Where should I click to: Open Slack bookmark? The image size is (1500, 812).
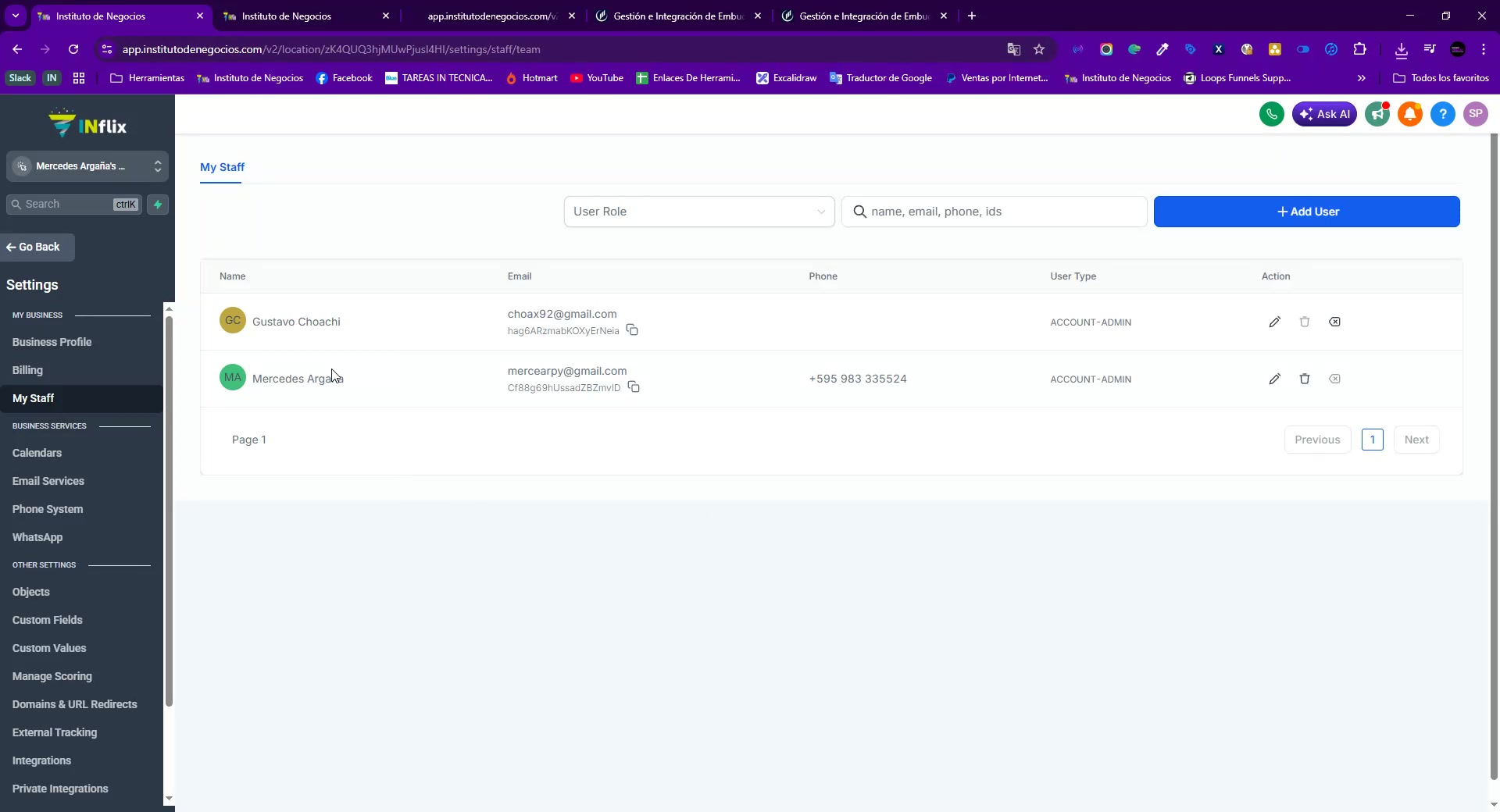[x=20, y=78]
